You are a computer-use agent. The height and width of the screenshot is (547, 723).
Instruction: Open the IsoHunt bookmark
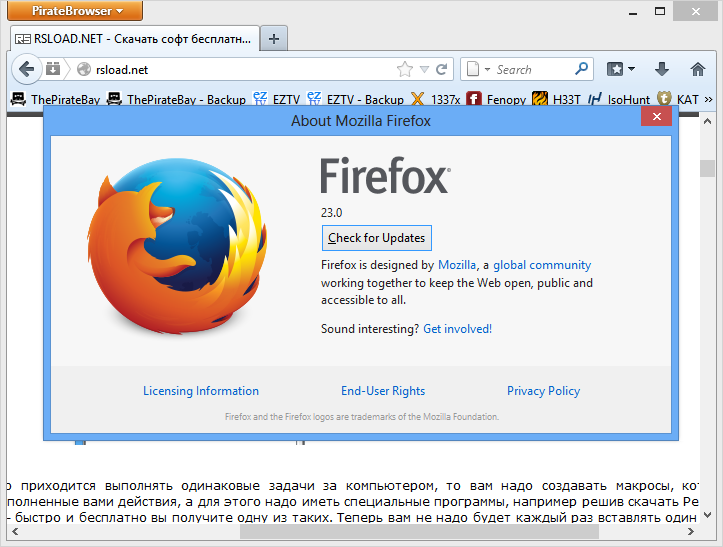618,99
